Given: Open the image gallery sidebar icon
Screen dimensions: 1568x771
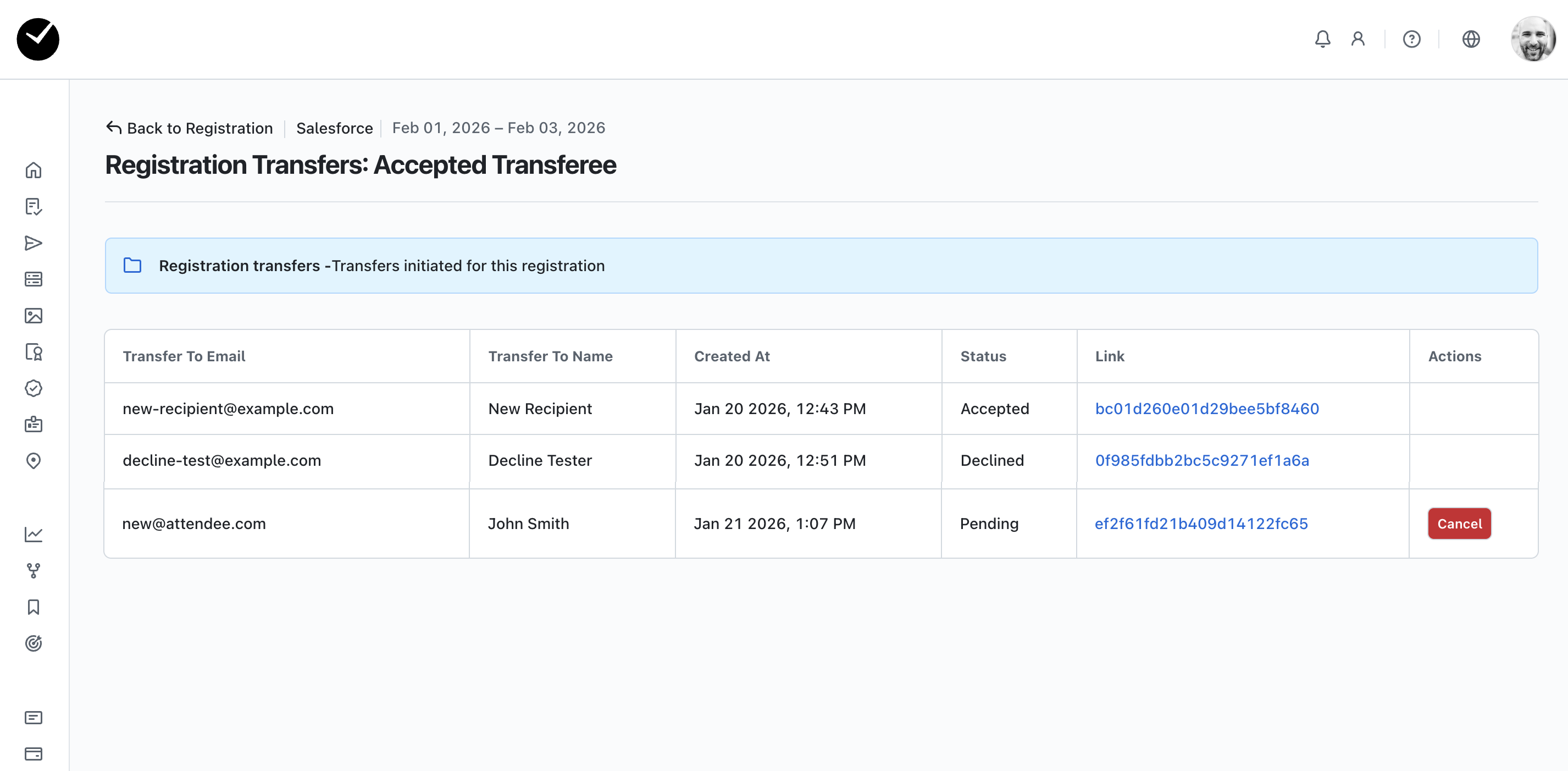Looking at the screenshot, I should click(34, 316).
